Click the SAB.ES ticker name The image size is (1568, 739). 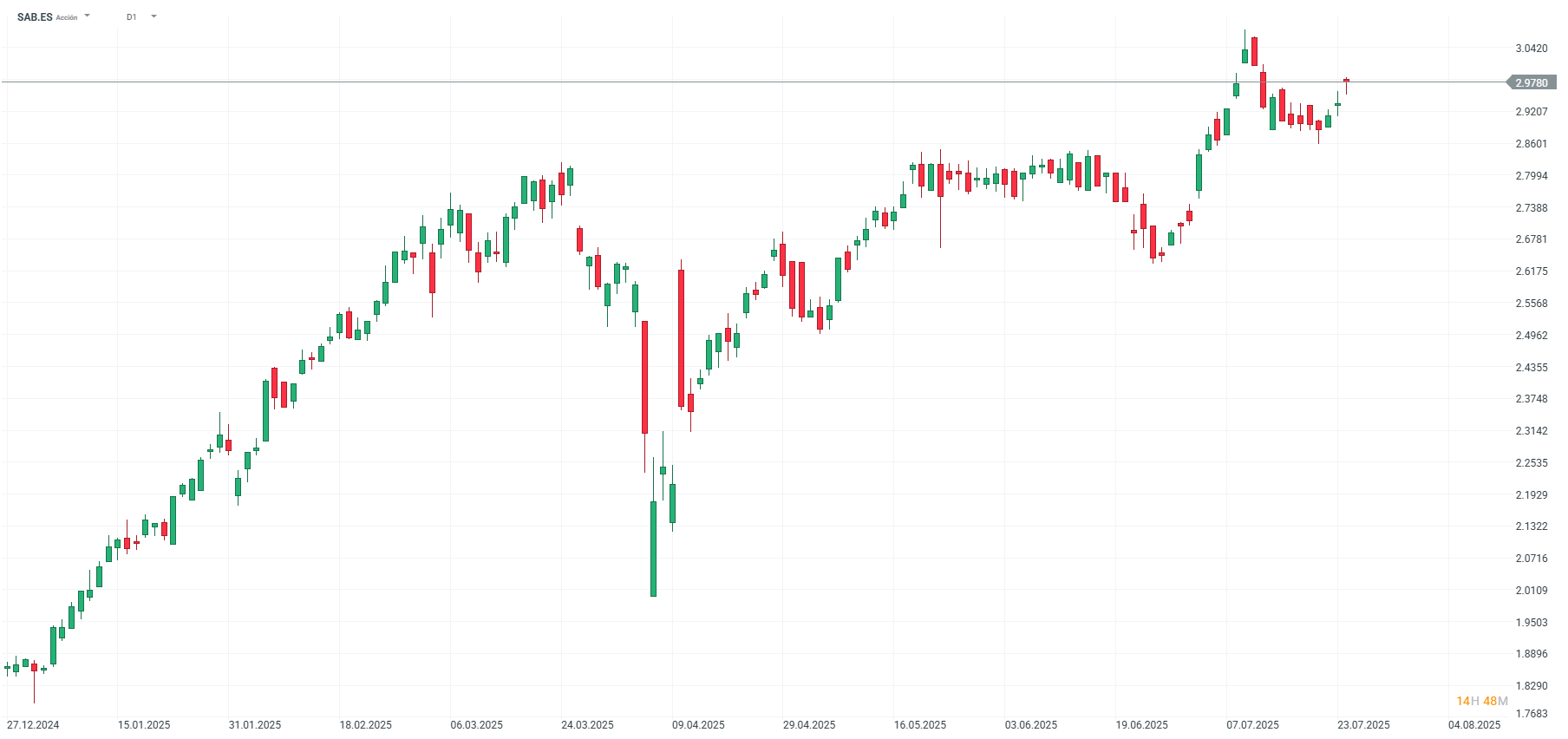pyautogui.click(x=35, y=16)
